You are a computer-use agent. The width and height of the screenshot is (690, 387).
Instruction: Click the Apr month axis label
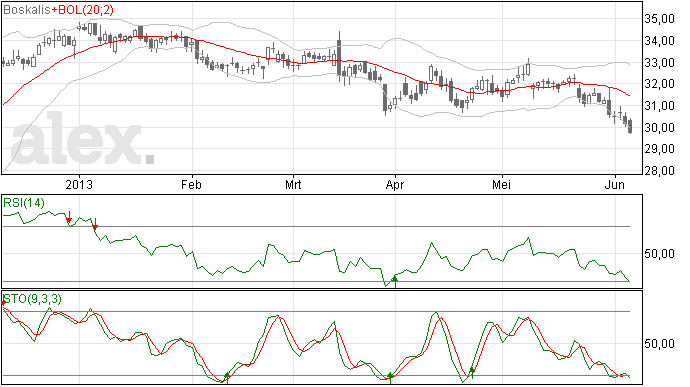tap(395, 184)
